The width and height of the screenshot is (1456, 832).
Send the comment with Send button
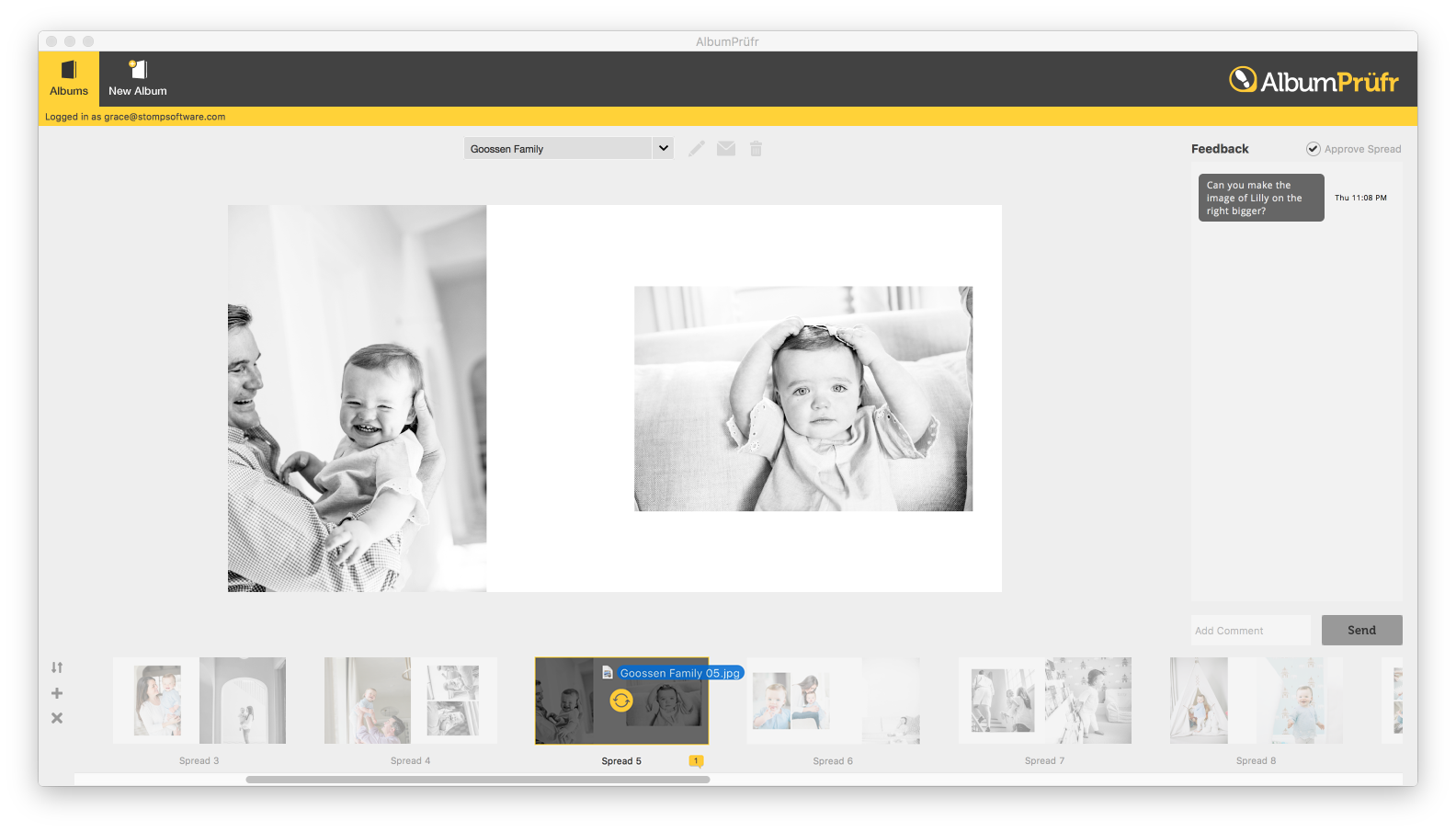click(1362, 631)
